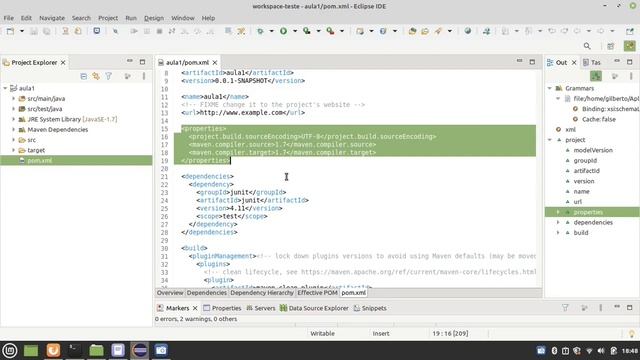Open the File menu
The image size is (640, 360).
(x=9, y=18)
